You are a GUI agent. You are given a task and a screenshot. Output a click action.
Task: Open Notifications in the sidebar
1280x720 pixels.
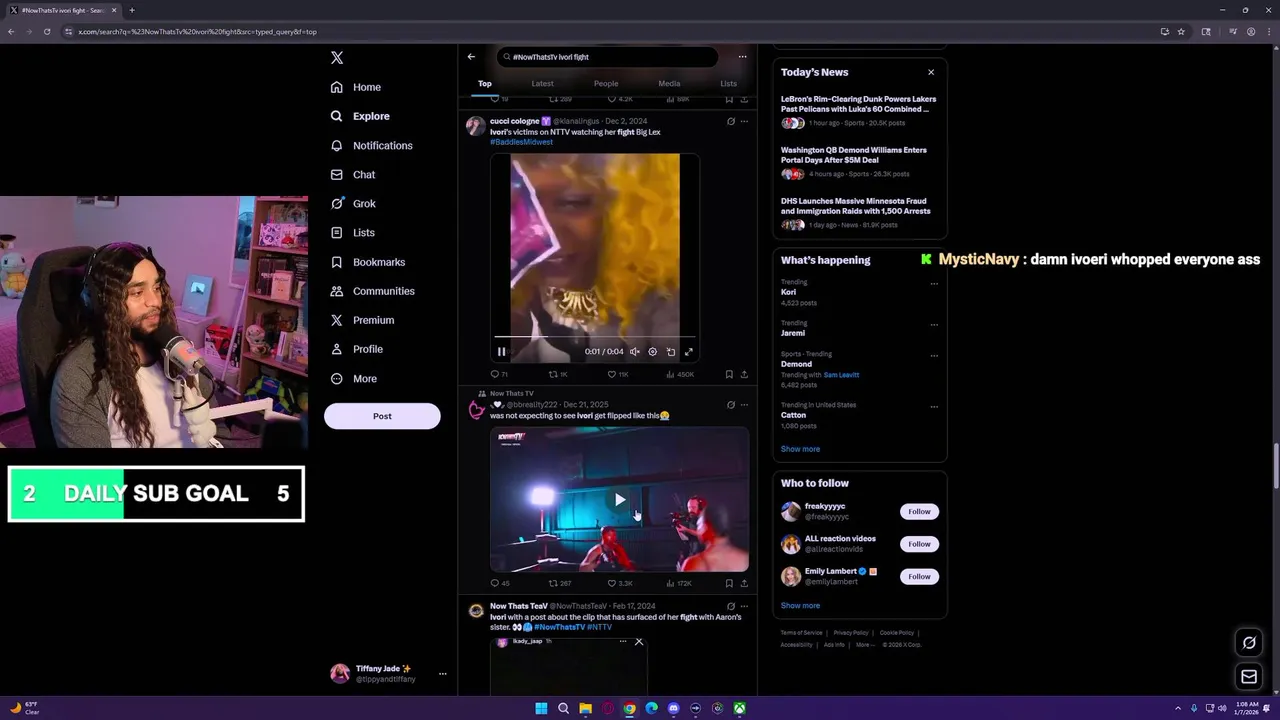tap(371, 146)
